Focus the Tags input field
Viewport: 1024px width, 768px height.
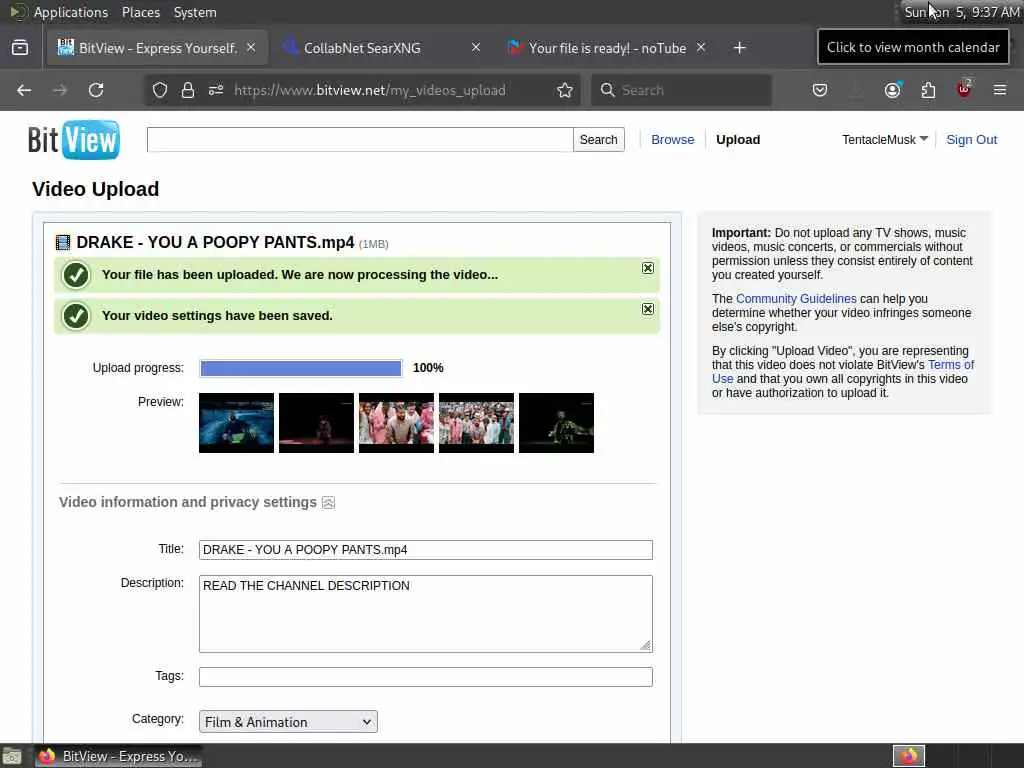(426, 677)
